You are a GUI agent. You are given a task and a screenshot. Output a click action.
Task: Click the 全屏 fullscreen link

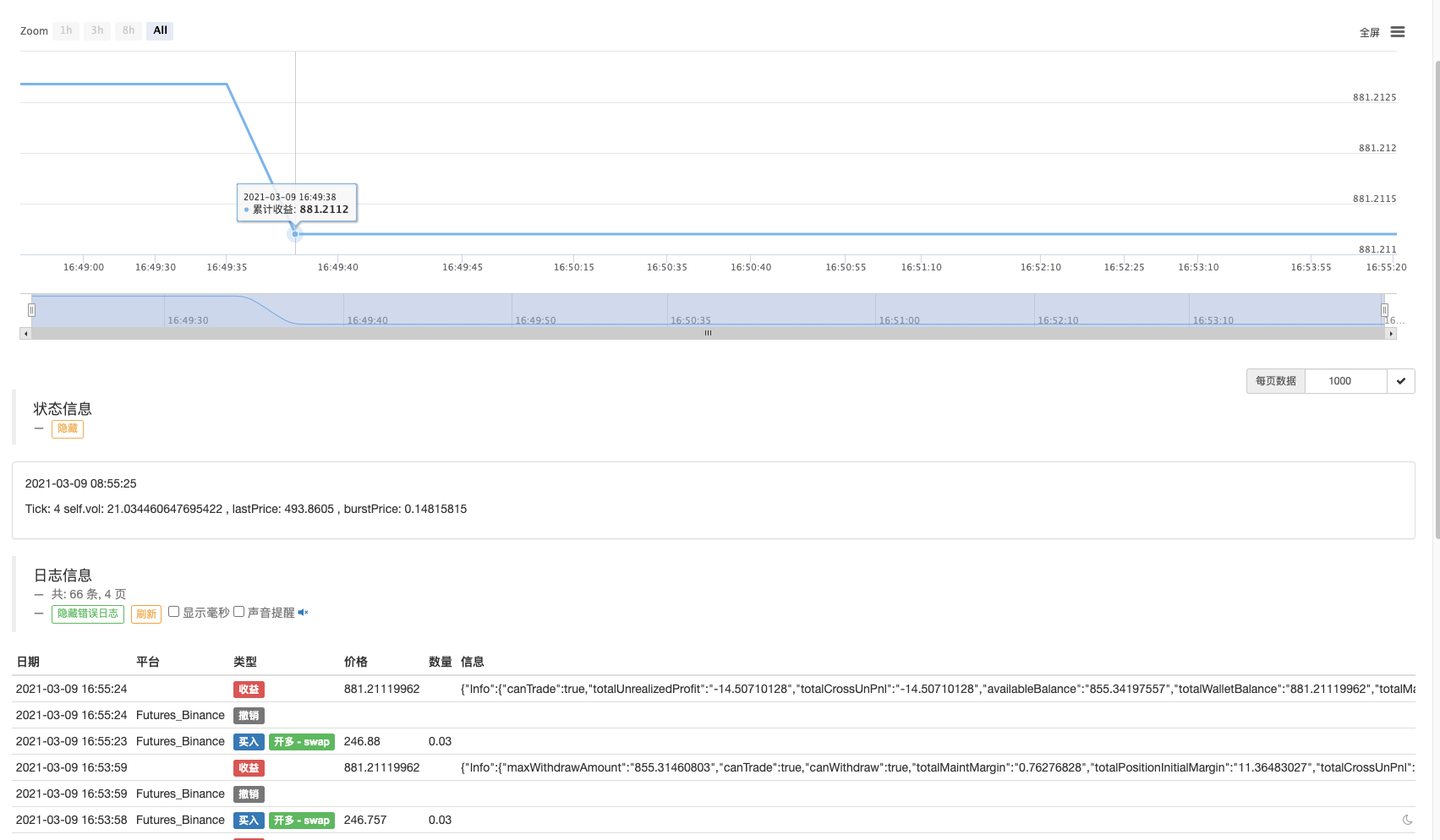[1369, 33]
